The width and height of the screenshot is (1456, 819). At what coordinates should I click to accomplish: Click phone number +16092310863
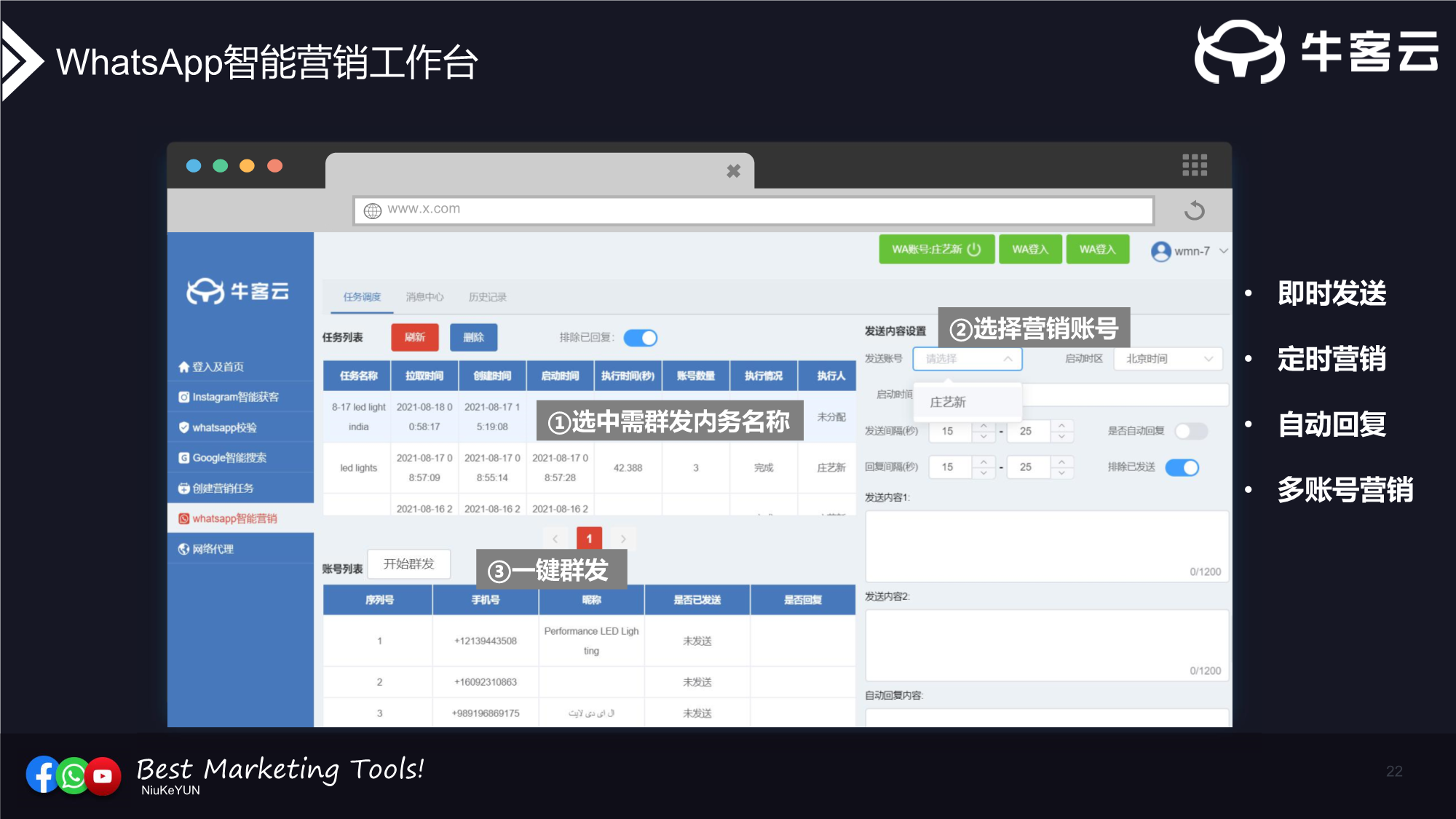point(486,682)
